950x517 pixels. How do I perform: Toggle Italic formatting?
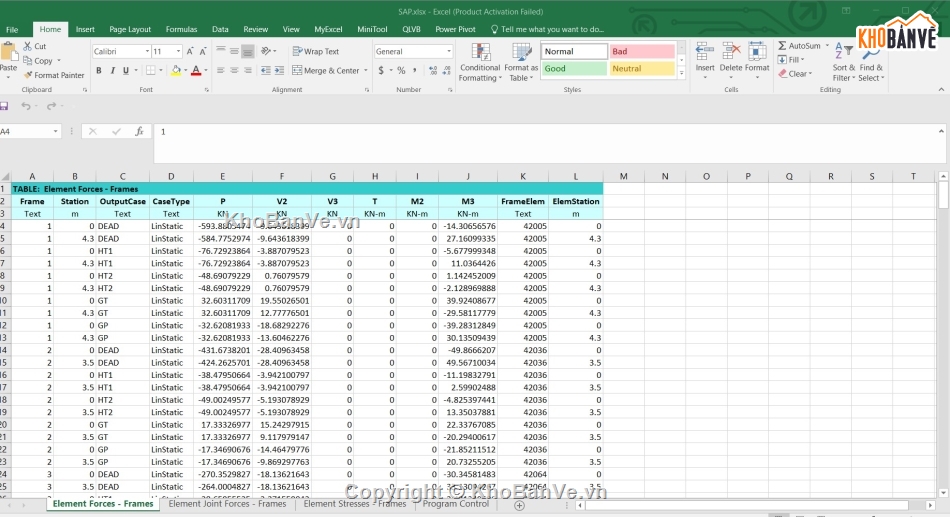[113, 71]
